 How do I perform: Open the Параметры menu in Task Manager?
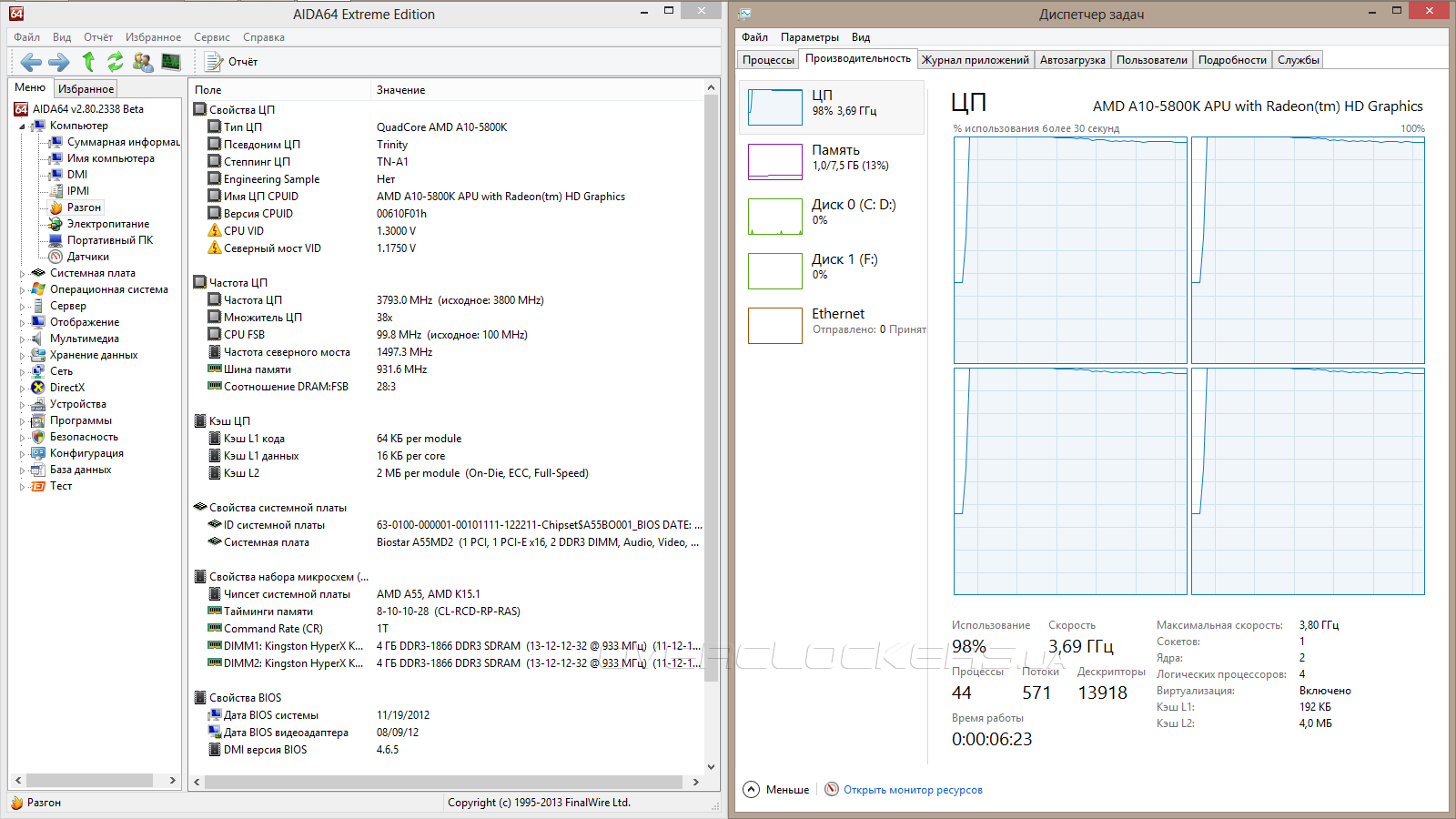tap(810, 37)
